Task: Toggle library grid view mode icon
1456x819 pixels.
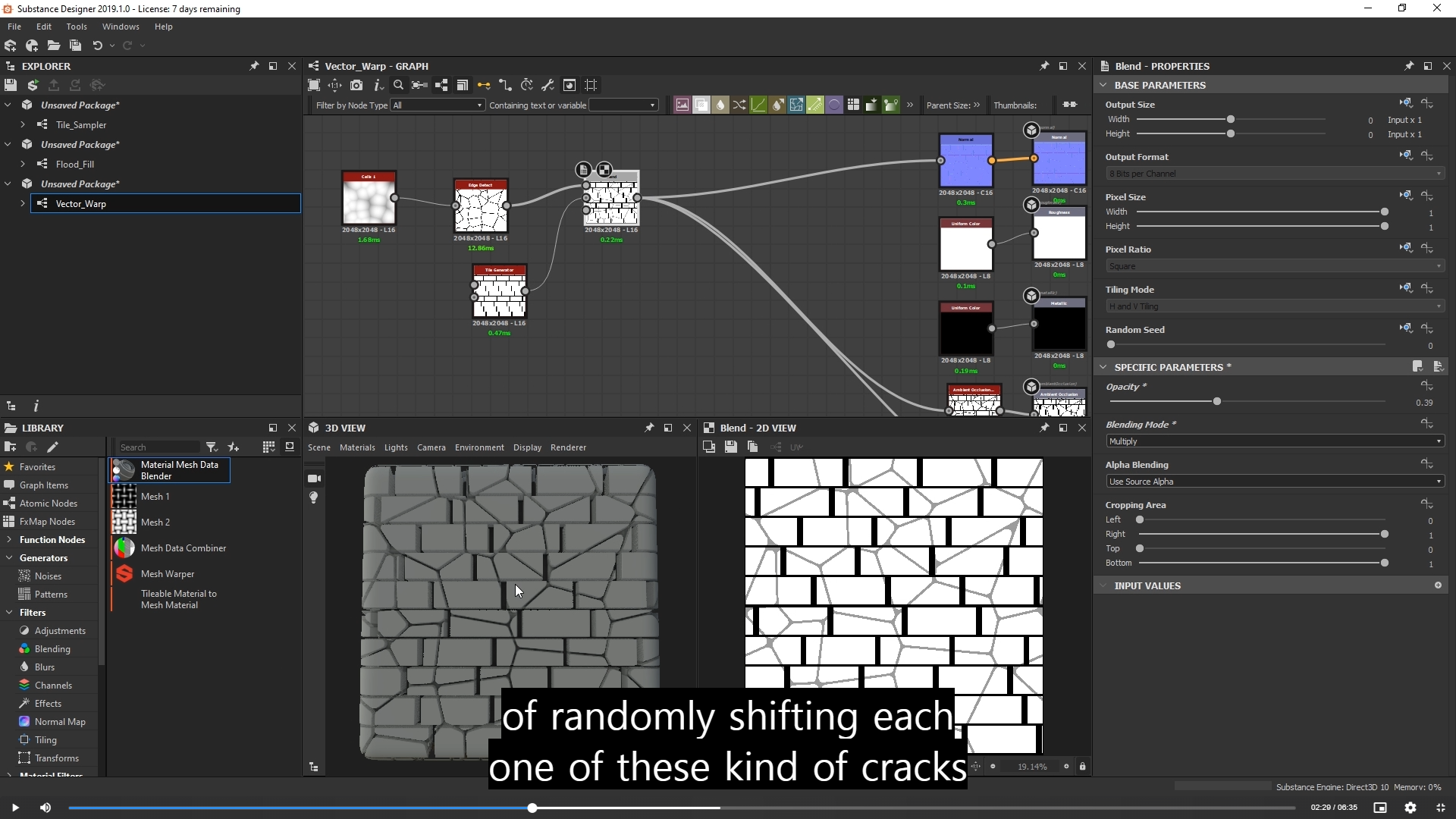Action: point(268,447)
